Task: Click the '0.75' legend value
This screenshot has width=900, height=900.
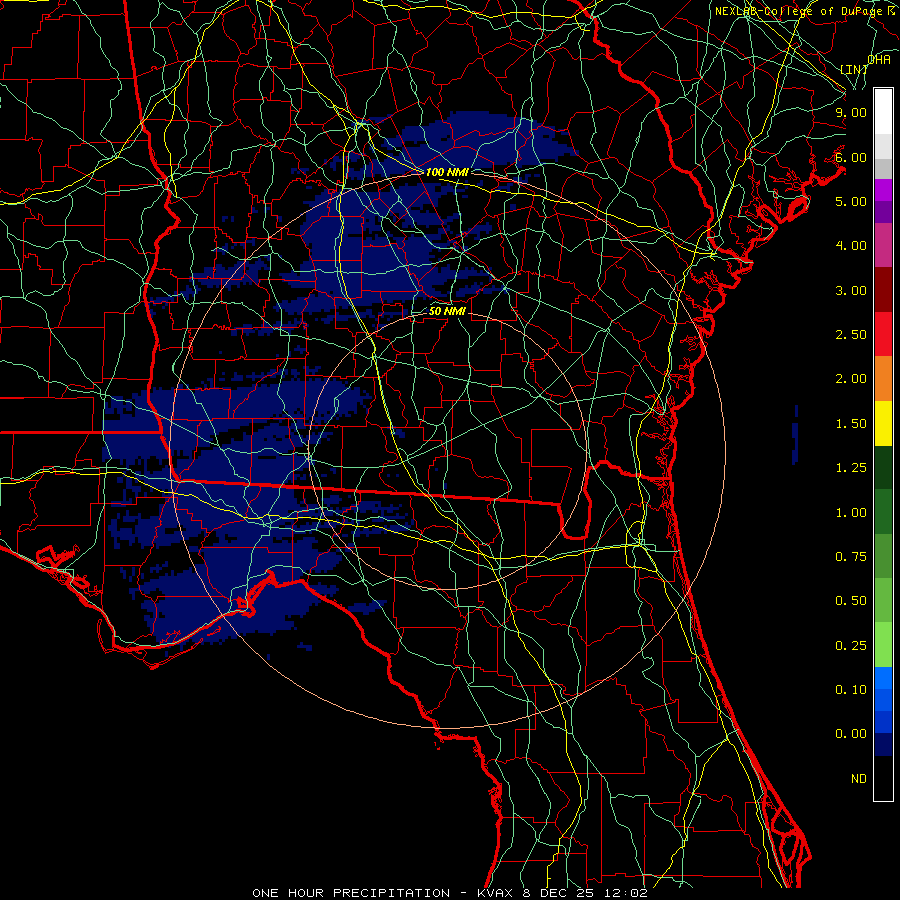Action: 851,556
